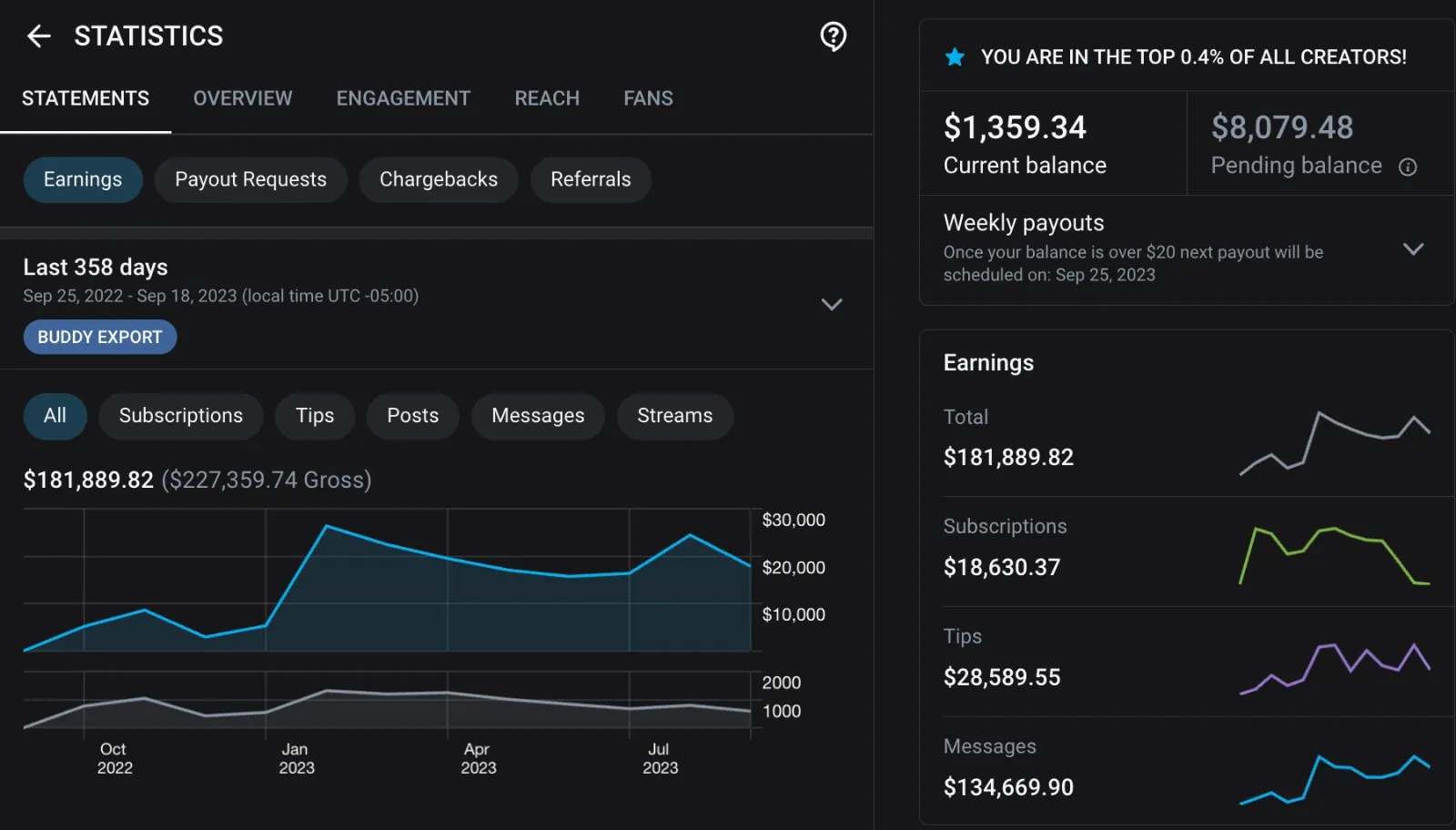
Task: Open the REACH tab
Action: click(x=547, y=98)
